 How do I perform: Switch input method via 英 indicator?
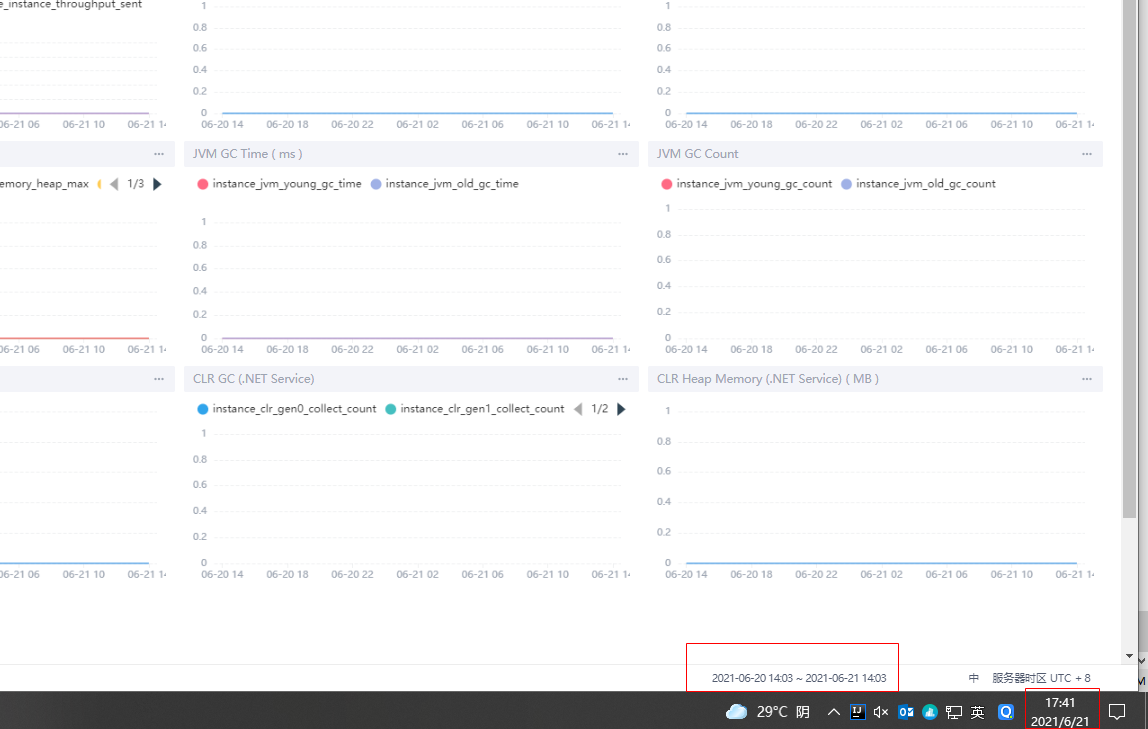click(x=977, y=711)
